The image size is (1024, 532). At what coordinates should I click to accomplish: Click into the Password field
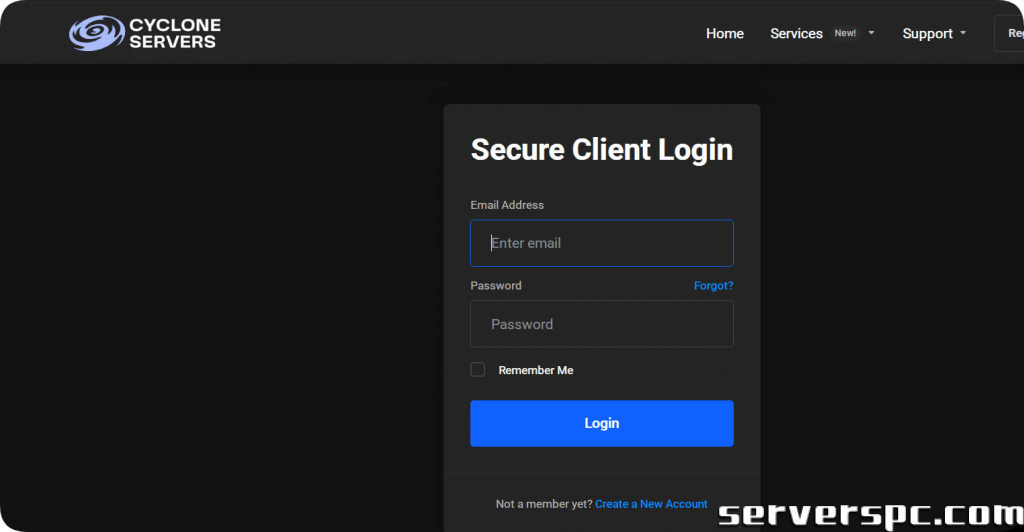601,324
